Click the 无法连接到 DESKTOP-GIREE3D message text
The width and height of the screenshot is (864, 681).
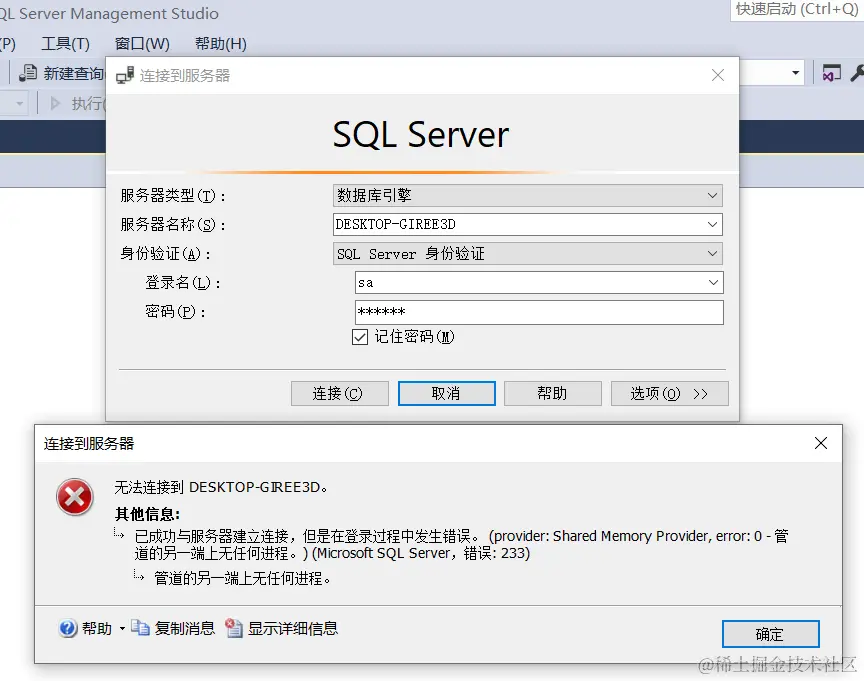pyautogui.click(x=221, y=487)
